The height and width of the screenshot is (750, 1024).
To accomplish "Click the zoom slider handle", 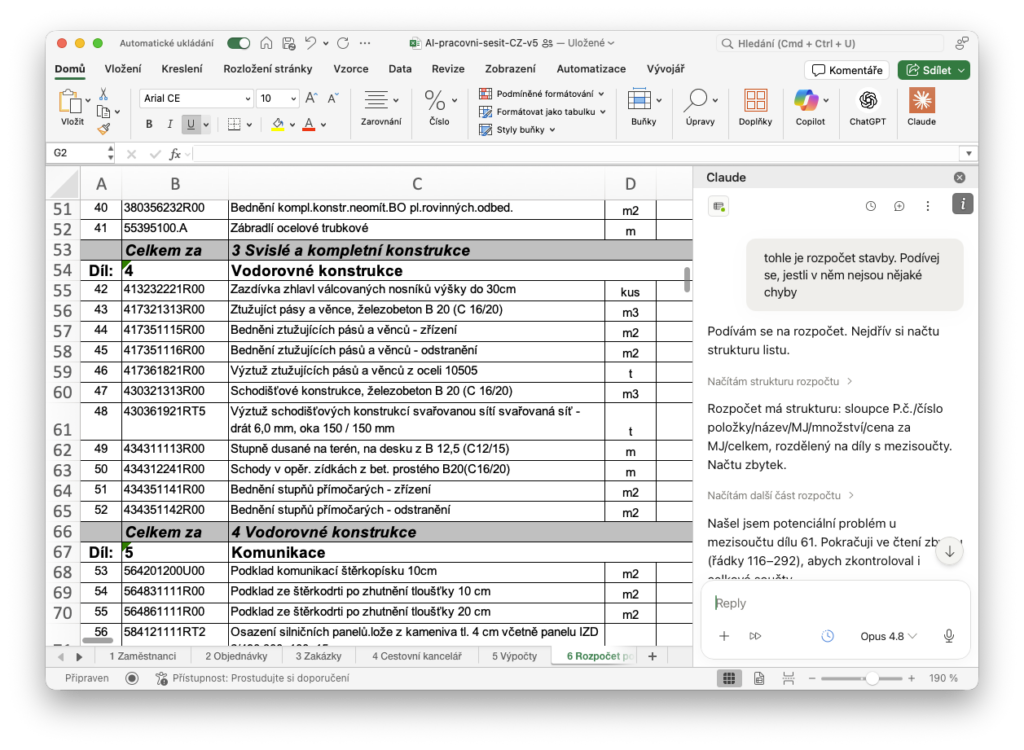I will point(872,678).
